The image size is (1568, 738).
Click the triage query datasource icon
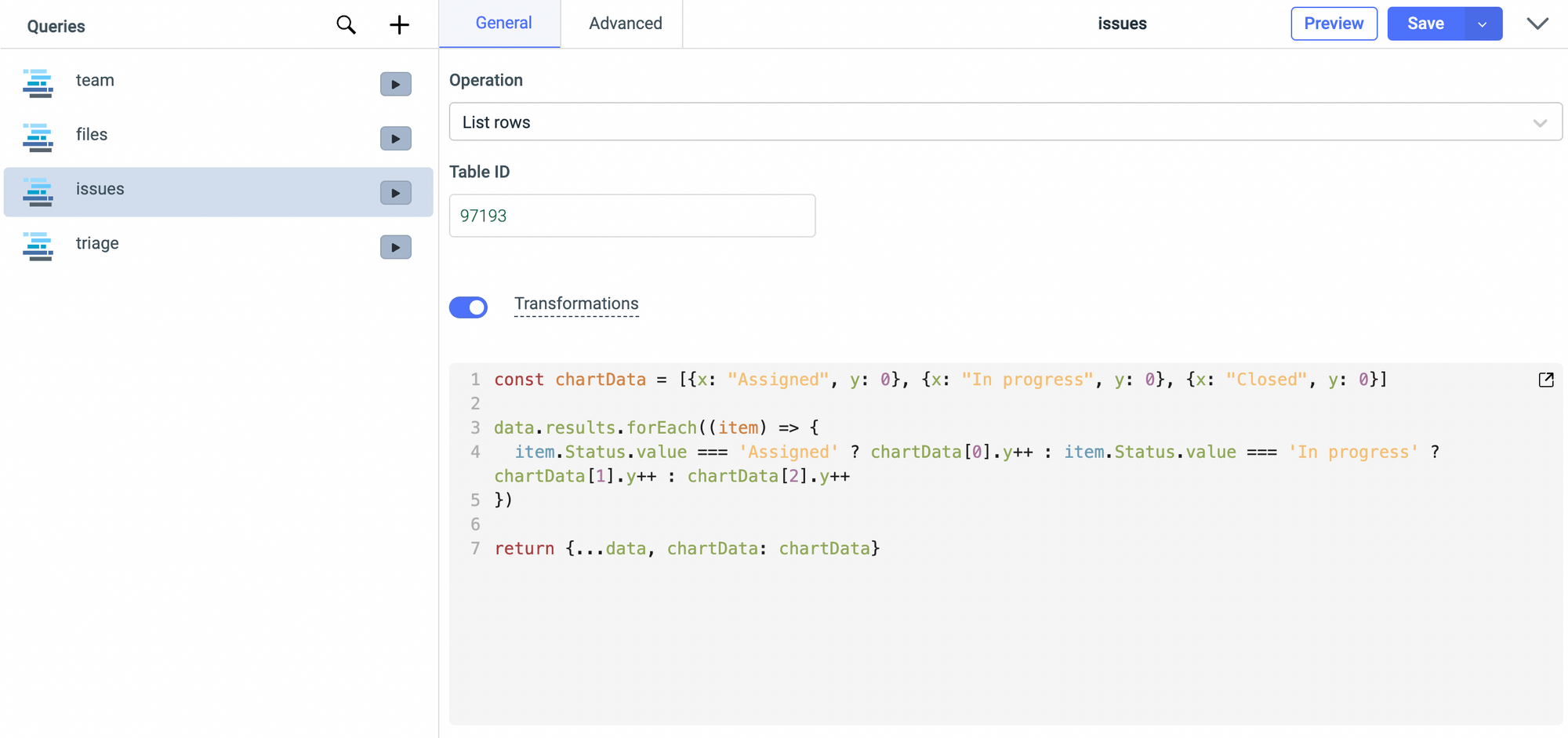[x=38, y=246]
